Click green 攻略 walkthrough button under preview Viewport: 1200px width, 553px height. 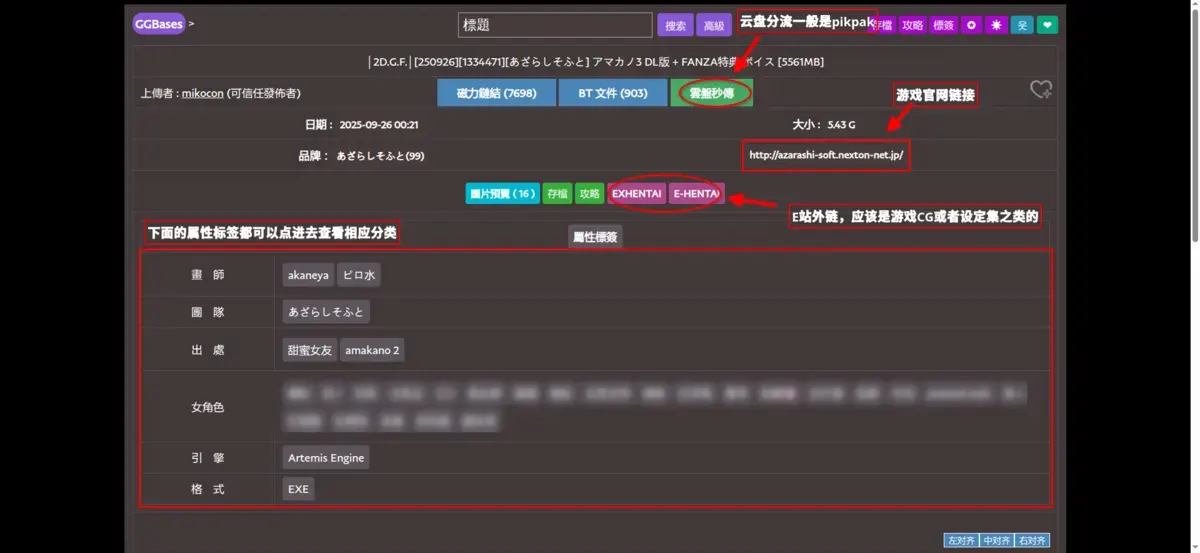[590, 193]
